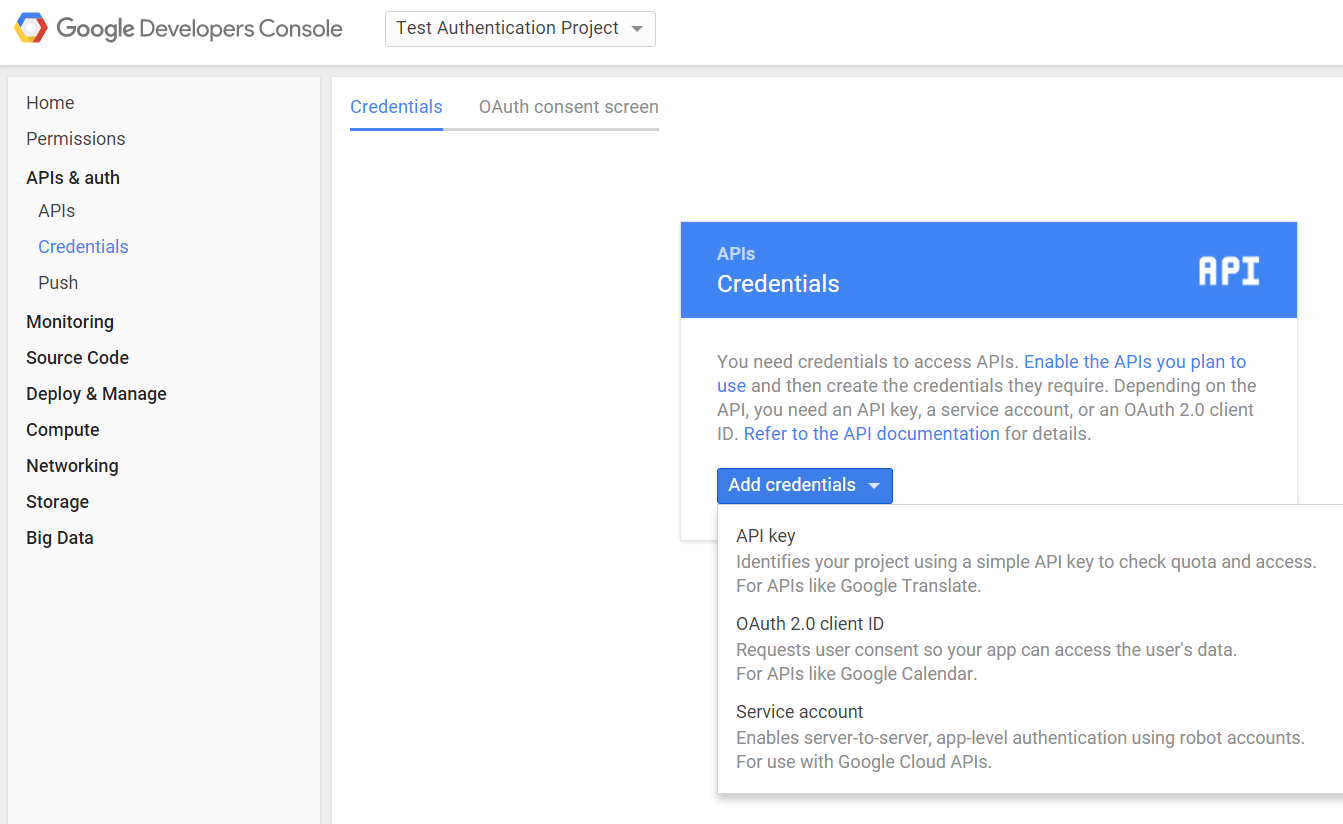Open Permissions in the left navigation
The image size is (1343, 824).
[x=76, y=139]
